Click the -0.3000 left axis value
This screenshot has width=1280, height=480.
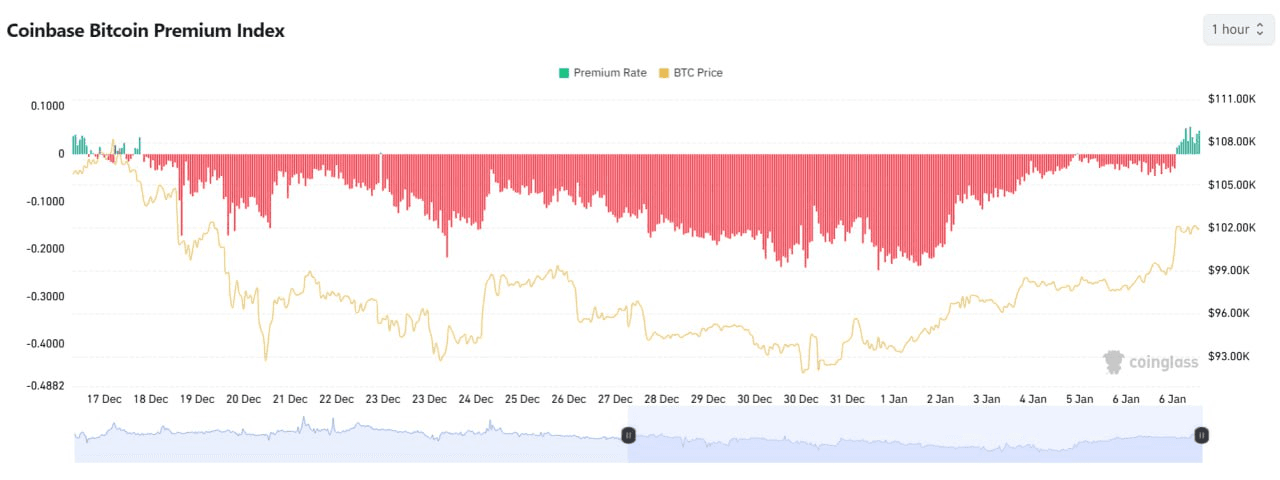click(45, 297)
